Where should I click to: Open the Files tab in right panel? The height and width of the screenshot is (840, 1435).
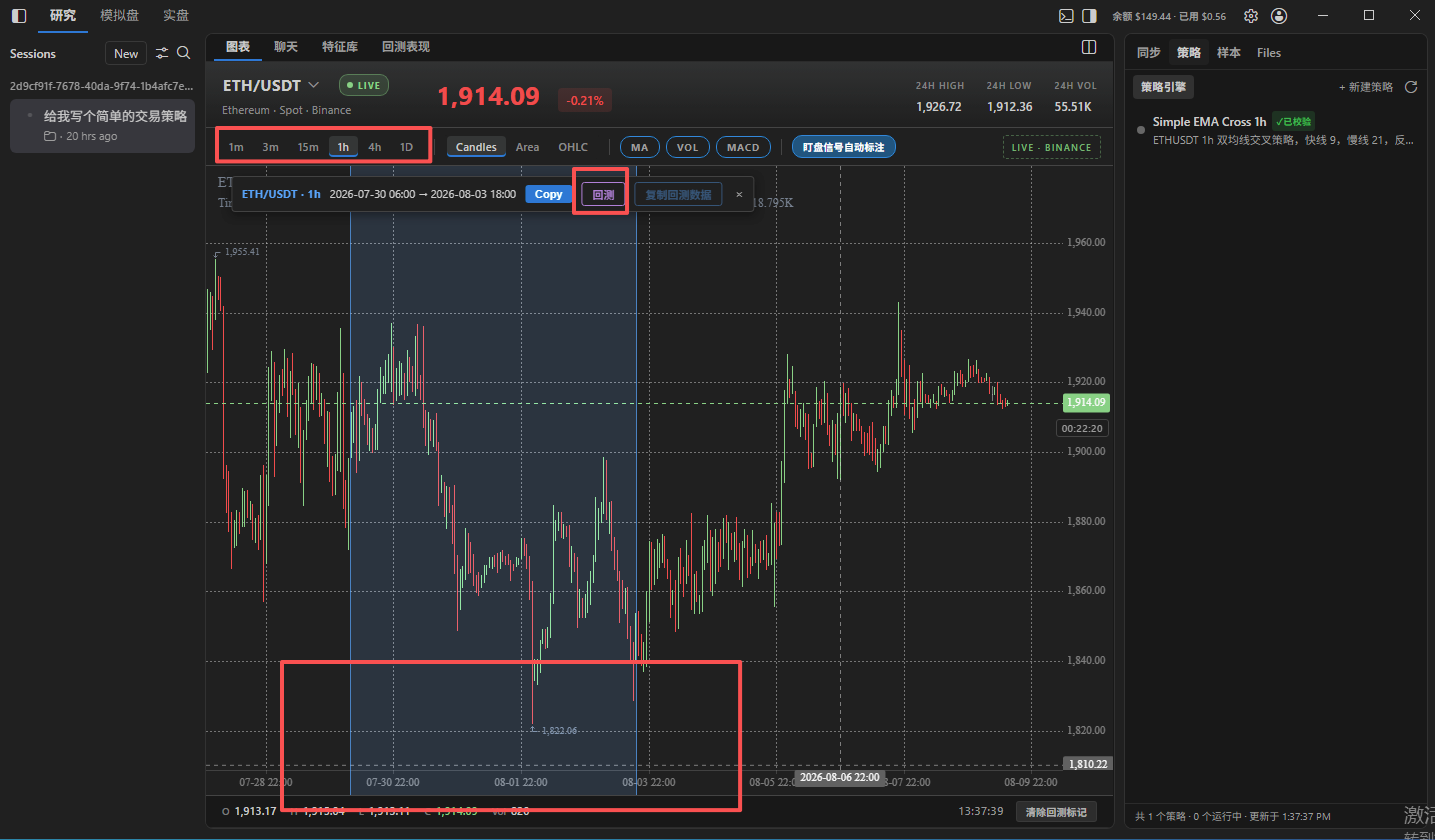1269,53
